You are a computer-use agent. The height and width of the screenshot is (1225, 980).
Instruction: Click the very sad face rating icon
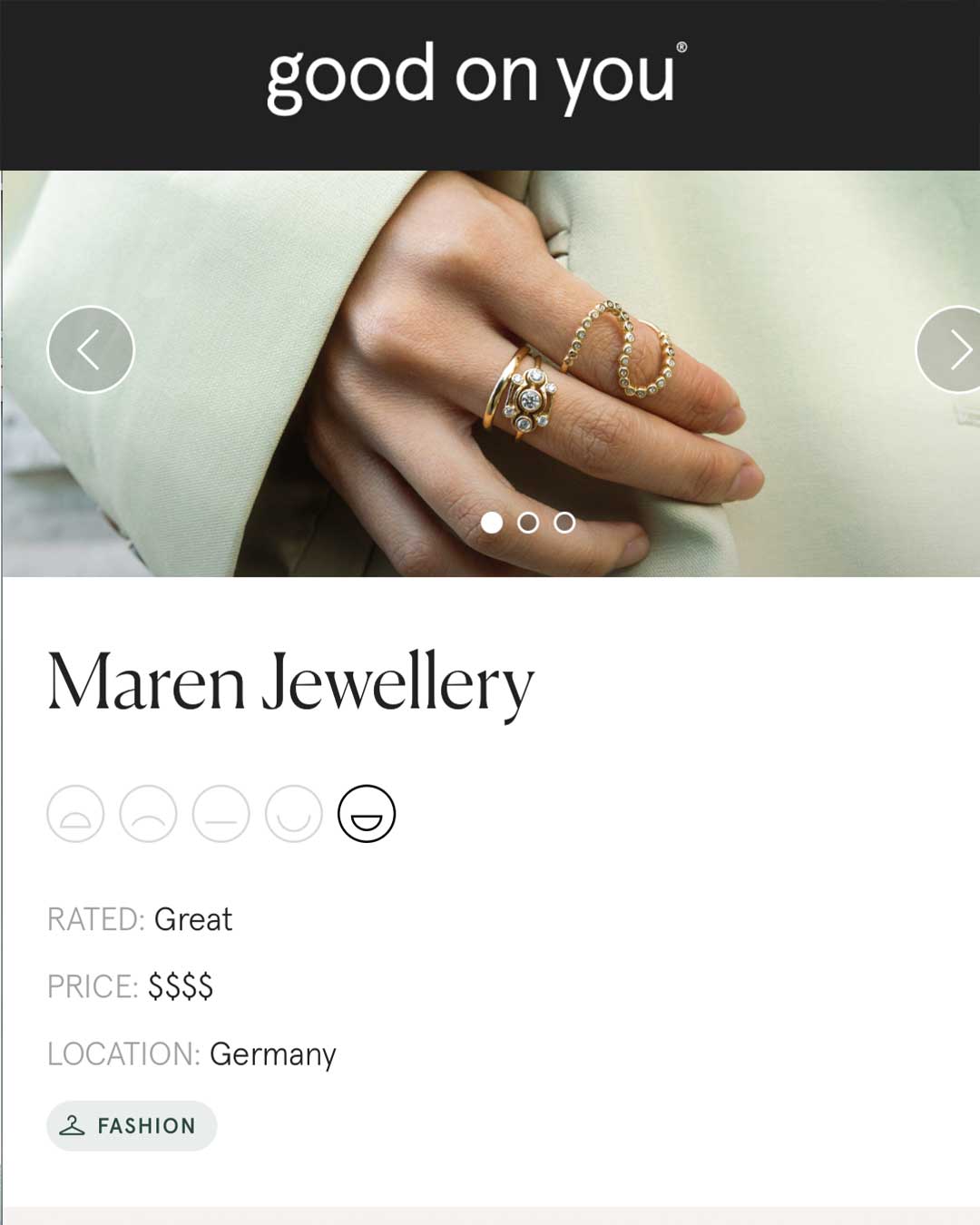75,813
